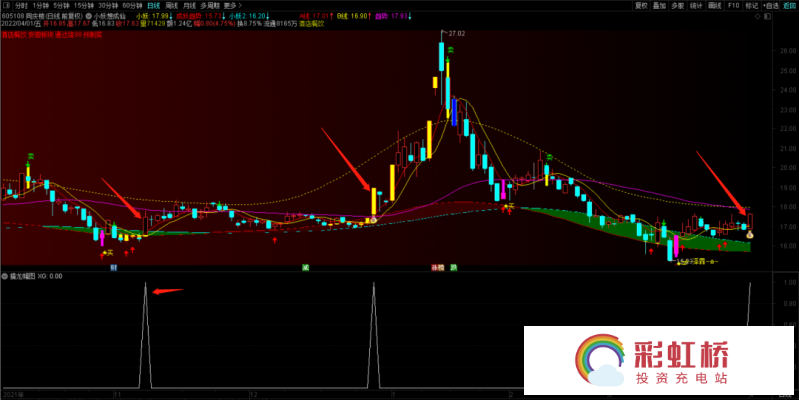The width and height of the screenshot is (799, 400).
Task: Add stock via +自选 button
Action: (771, 6)
